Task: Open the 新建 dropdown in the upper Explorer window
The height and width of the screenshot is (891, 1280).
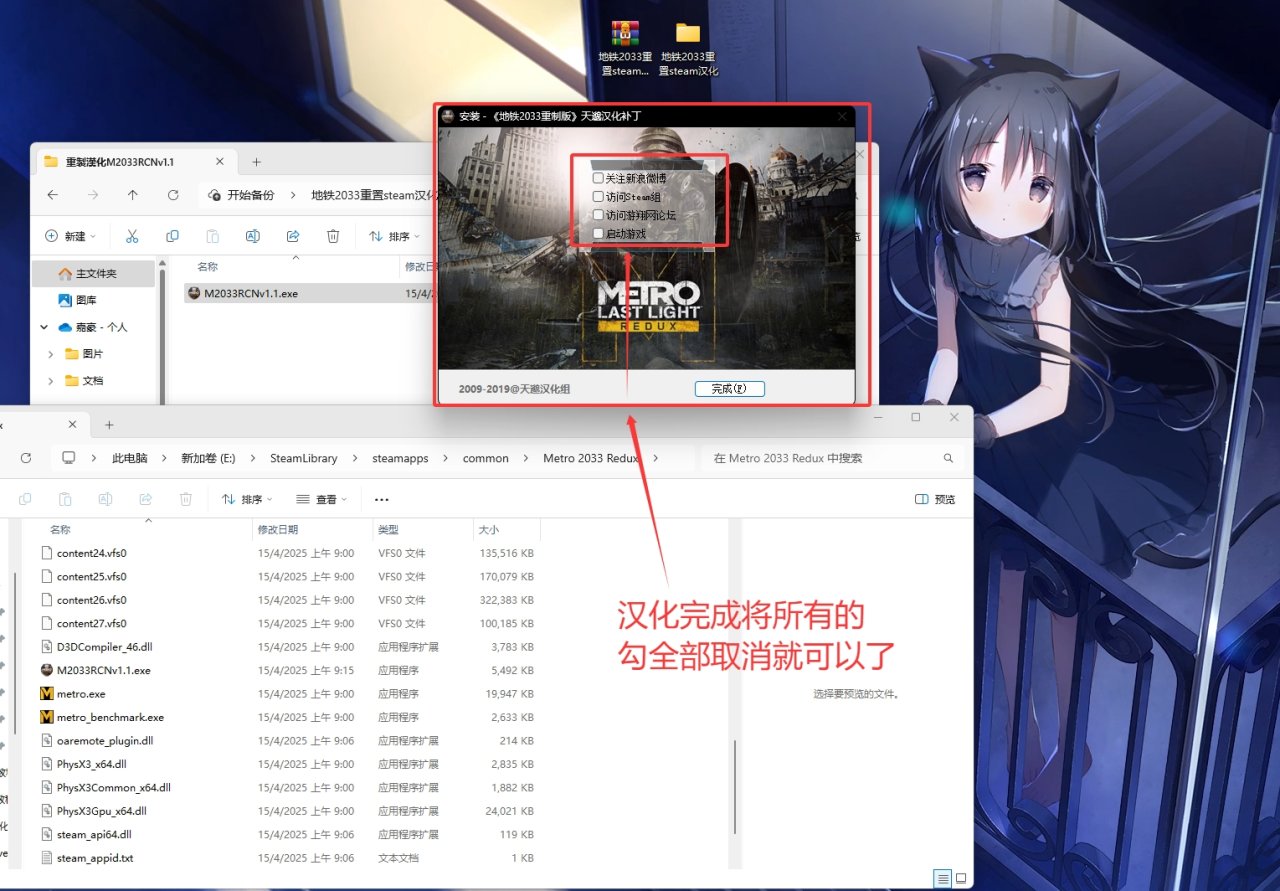Action: [x=70, y=236]
